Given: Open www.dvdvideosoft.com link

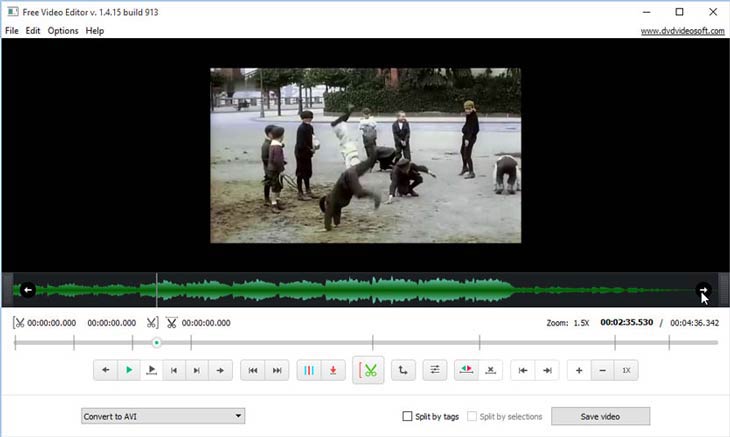Looking at the screenshot, I should pyautogui.click(x=683, y=31).
